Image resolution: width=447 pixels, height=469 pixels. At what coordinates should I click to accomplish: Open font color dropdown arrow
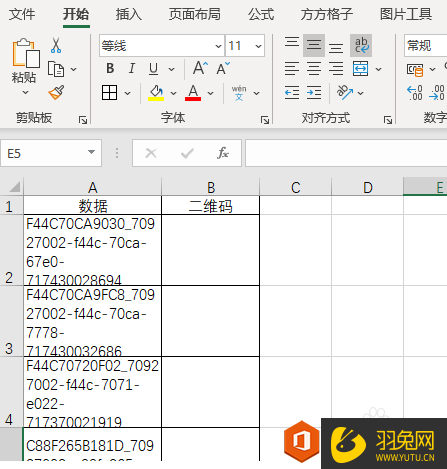[210, 93]
